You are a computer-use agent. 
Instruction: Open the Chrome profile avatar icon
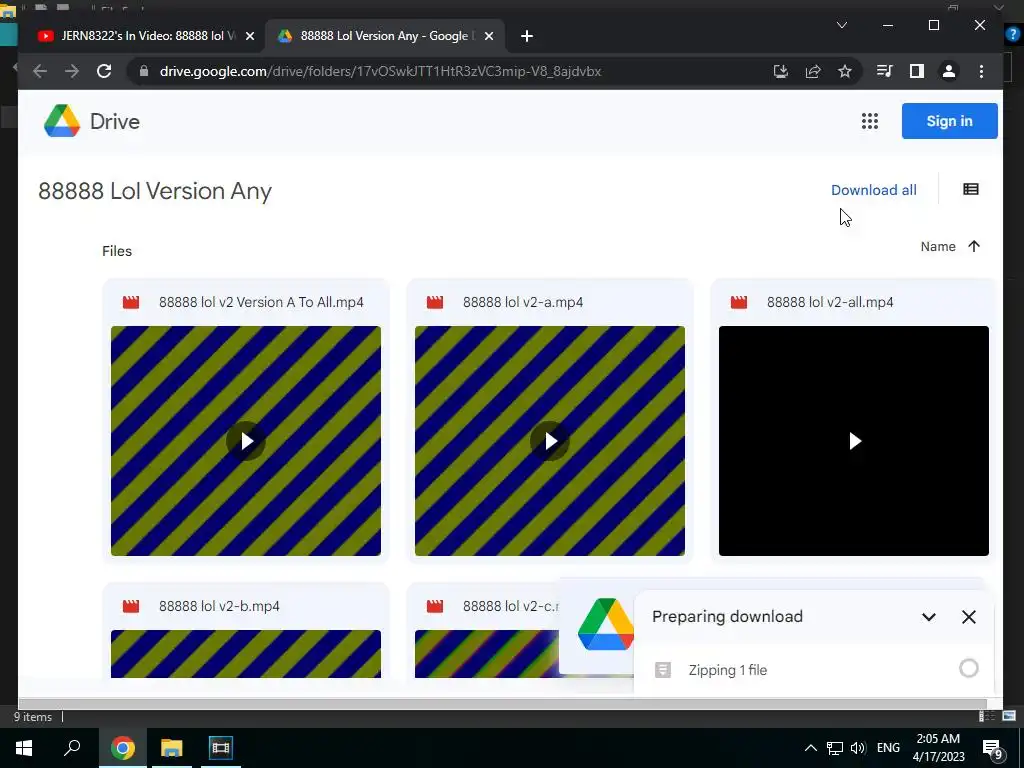click(x=949, y=71)
